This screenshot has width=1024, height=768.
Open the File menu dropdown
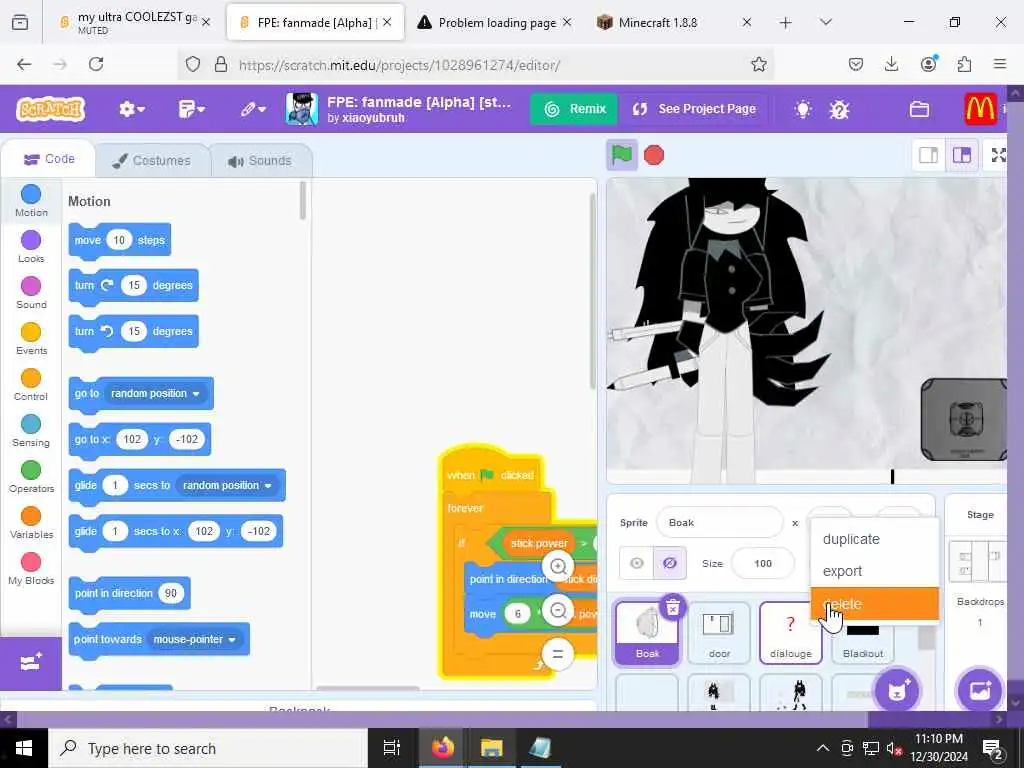point(191,109)
